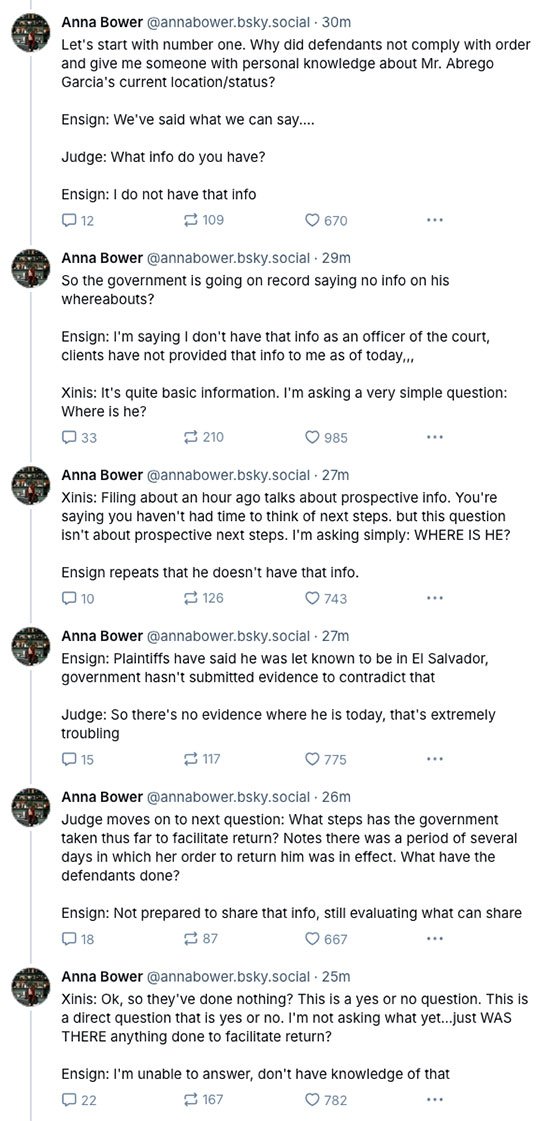The image size is (550, 1121).
Task: Open more options on the 985-likes post
Action: coord(434,438)
